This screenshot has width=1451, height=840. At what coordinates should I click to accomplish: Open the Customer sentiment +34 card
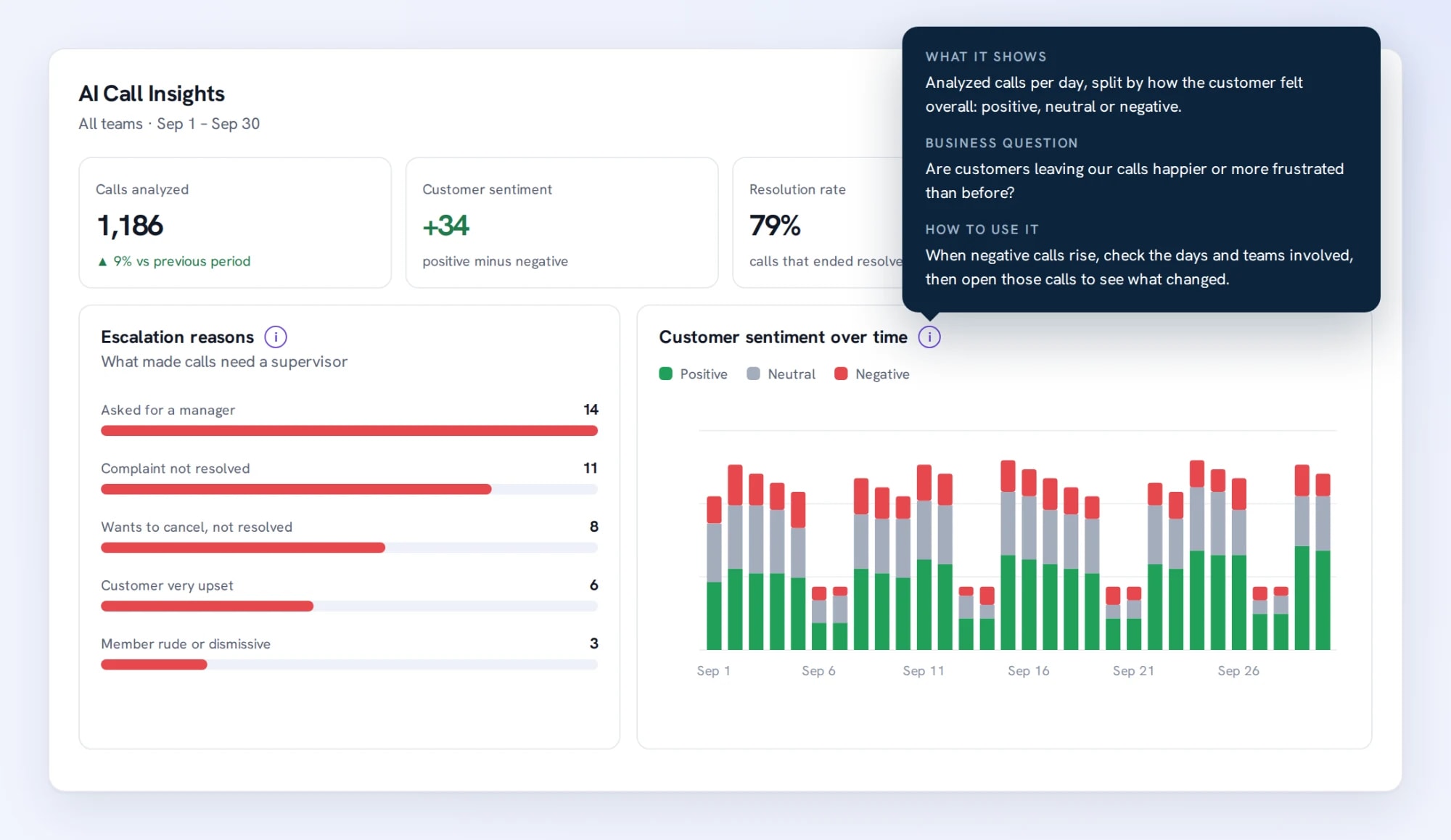click(x=562, y=223)
